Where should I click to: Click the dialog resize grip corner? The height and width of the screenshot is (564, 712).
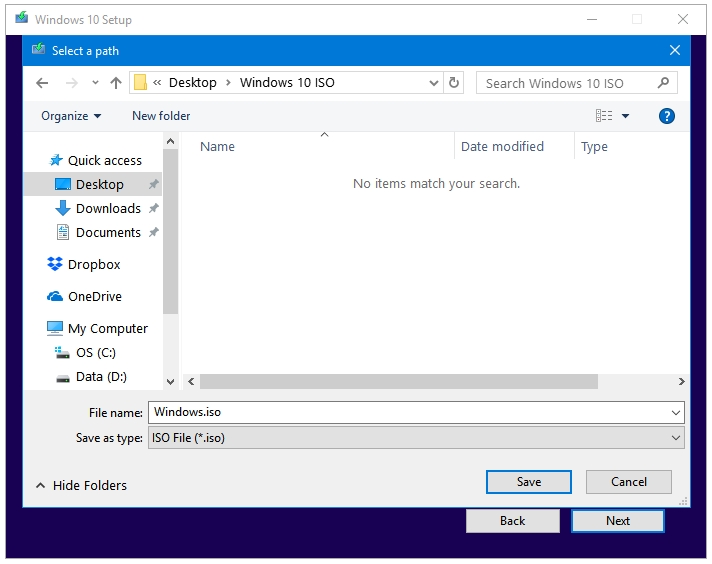(x=683, y=501)
